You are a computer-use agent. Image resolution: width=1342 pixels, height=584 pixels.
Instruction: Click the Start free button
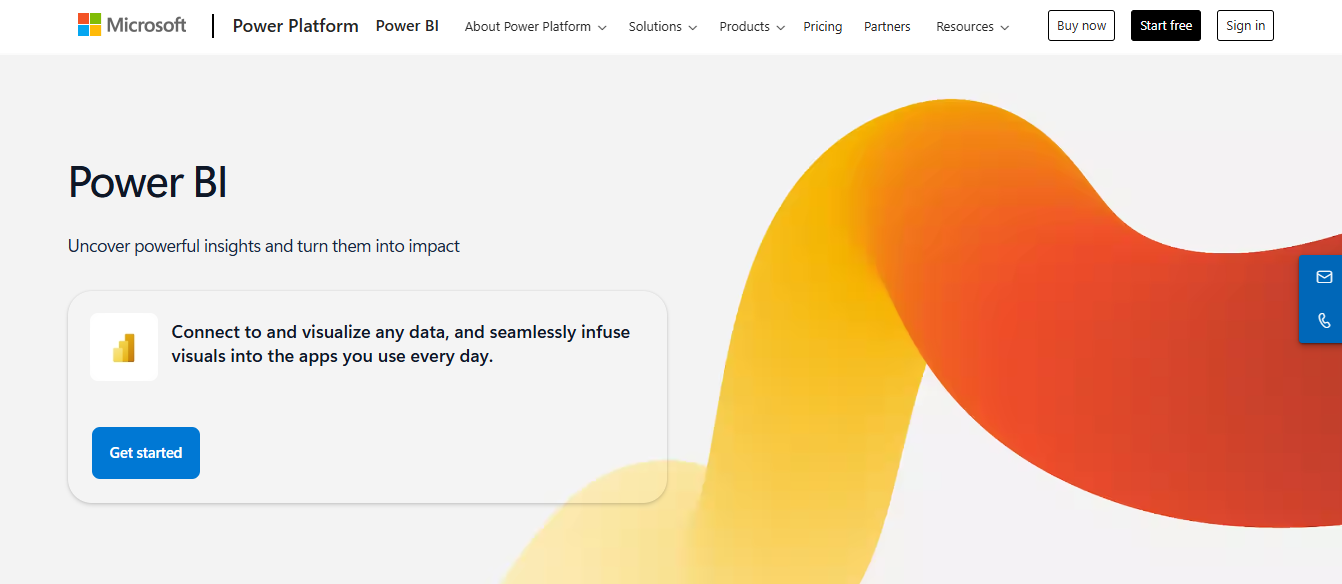[1165, 25]
